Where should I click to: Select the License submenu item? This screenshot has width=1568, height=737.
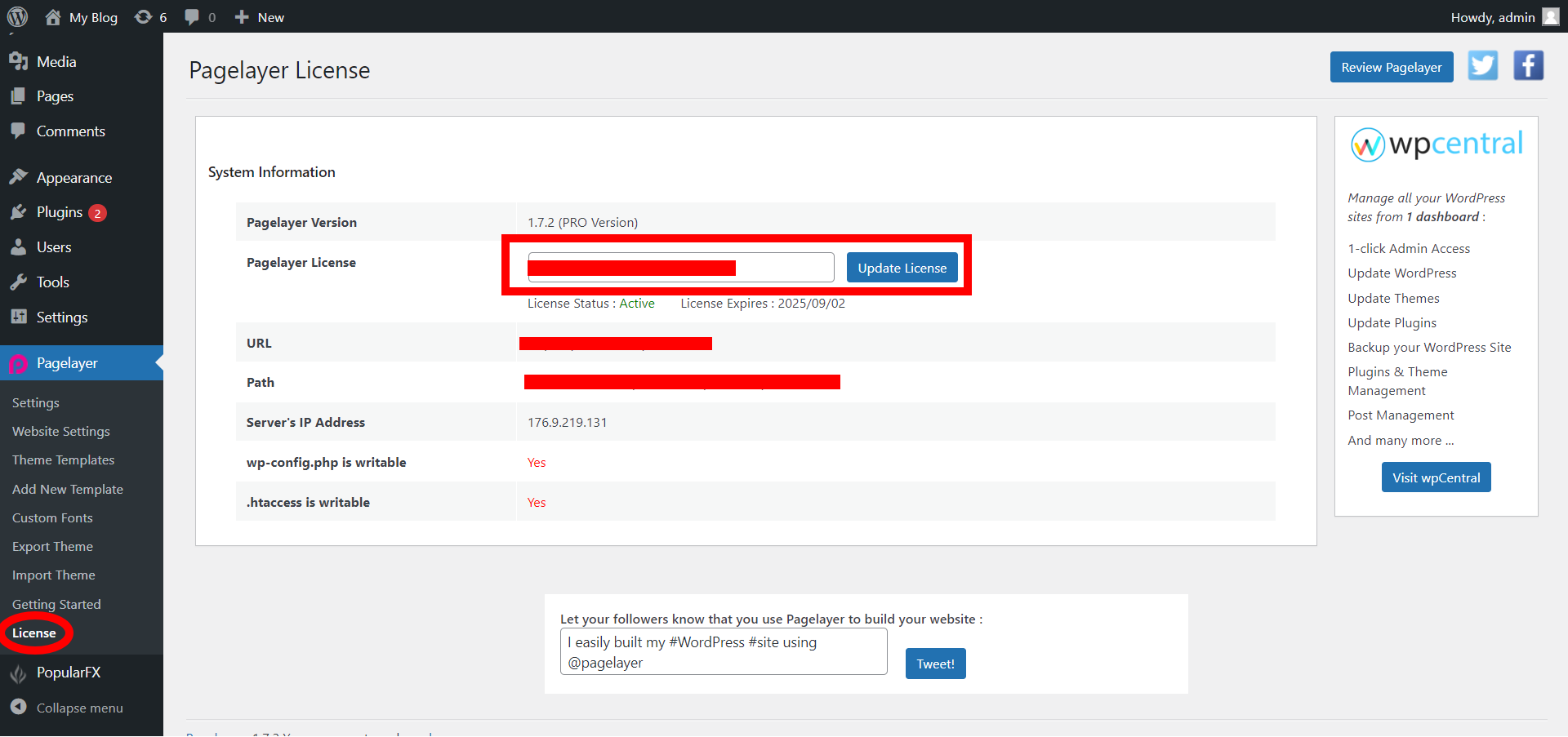pyautogui.click(x=34, y=633)
